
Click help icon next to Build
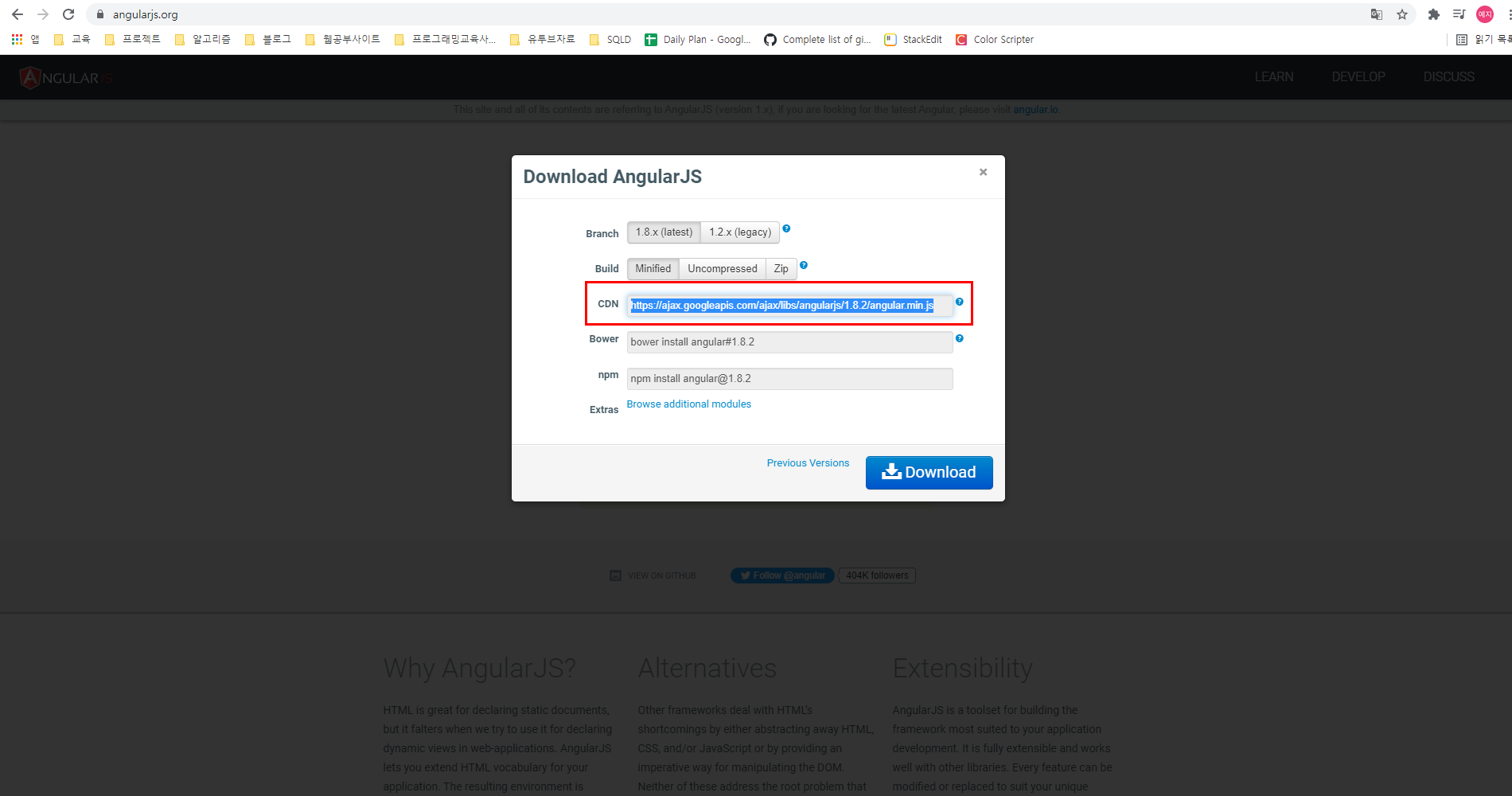[x=804, y=265]
